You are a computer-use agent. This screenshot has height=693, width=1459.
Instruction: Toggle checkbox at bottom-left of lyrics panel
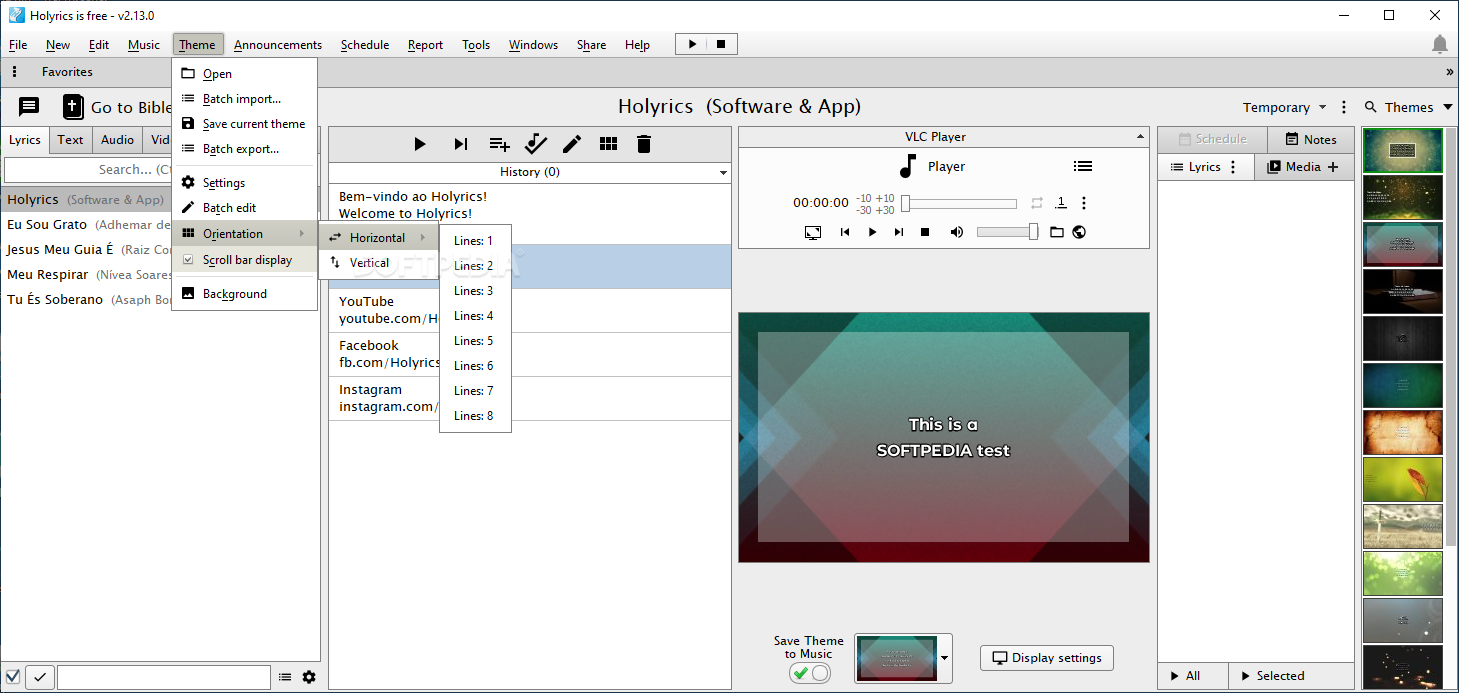(x=13, y=677)
